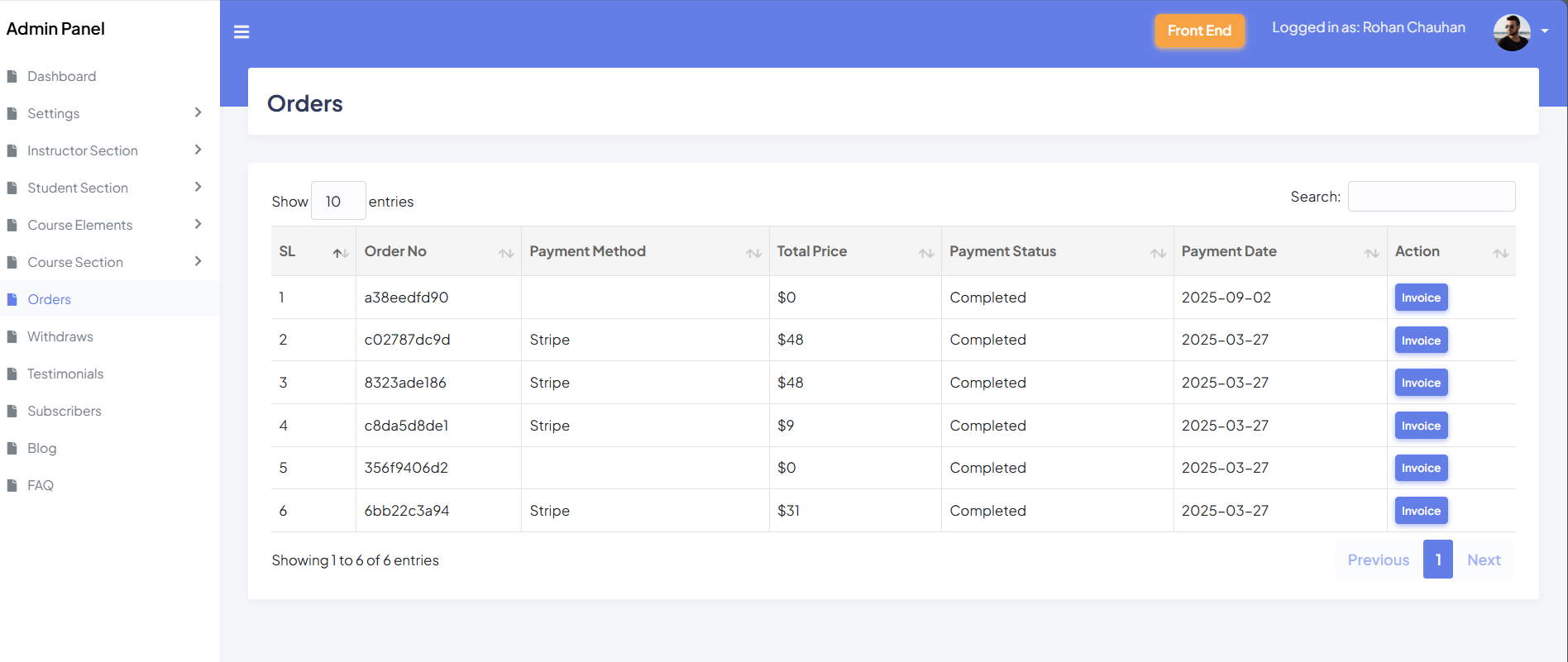1568x662 pixels.
Task: Sort by Payment Status column arrows
Action: [x=1158, y=253]
